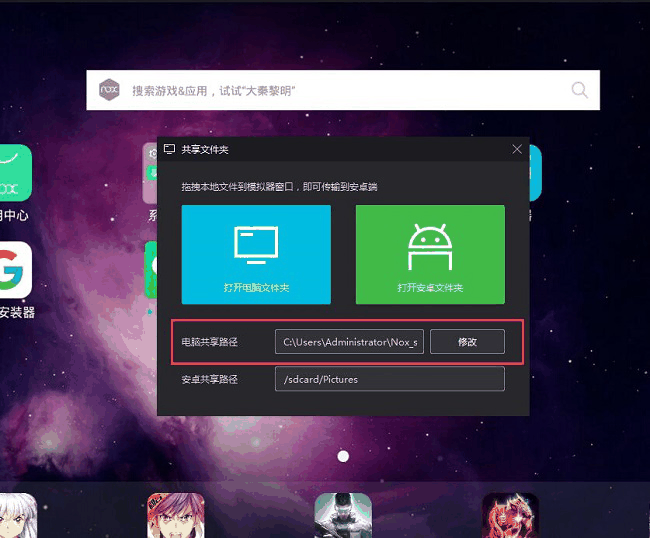The width and height of the screenshot is (650, 538).
Task: Click the 修改 button for PC path
Action: [x=467, y=342]
